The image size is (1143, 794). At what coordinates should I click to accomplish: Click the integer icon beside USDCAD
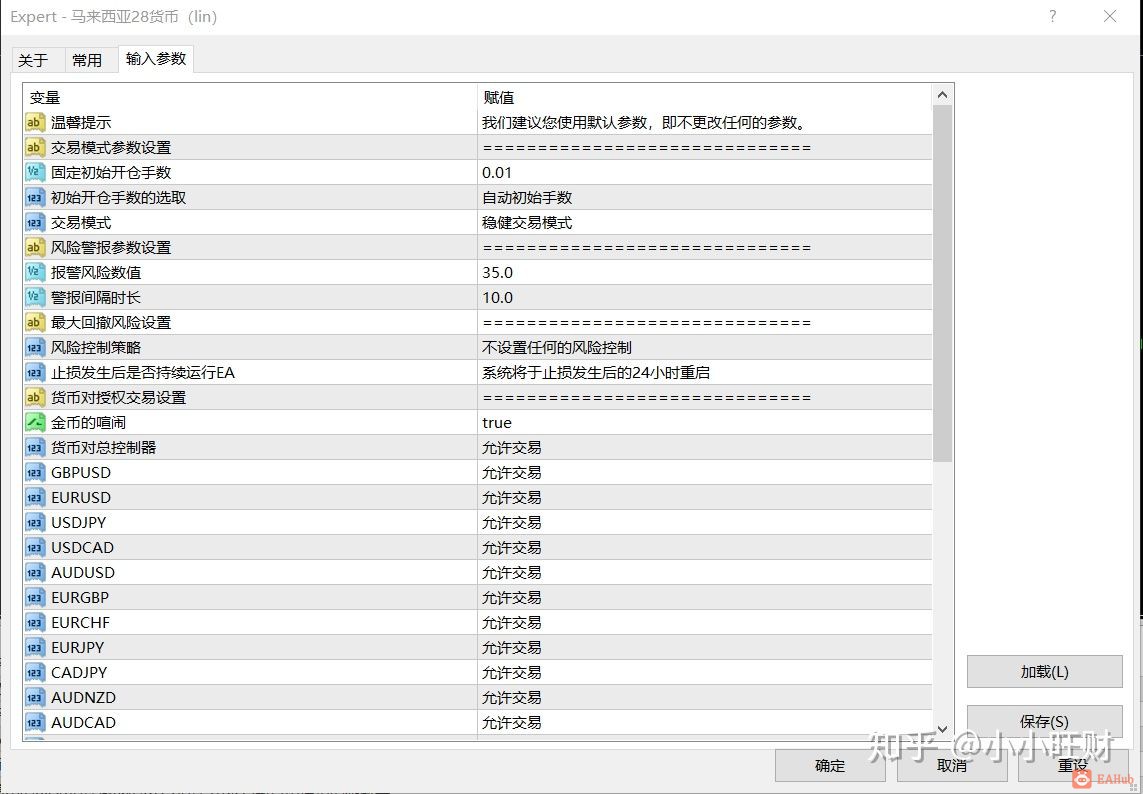(35, 548)
